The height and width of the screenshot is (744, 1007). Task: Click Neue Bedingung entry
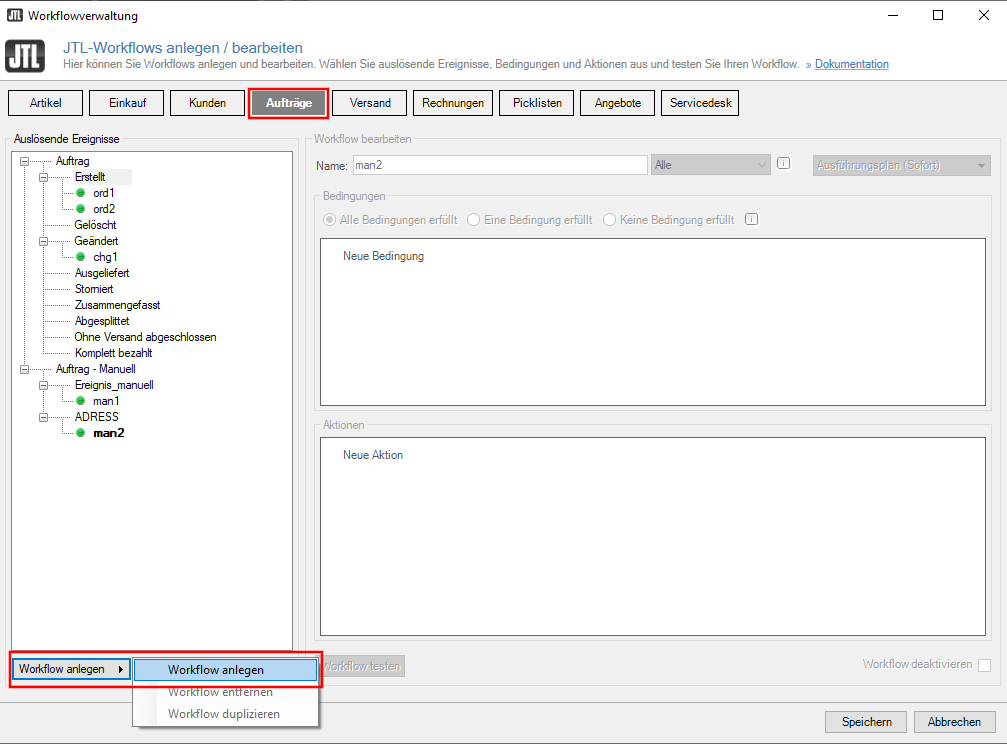[x=383, y=256]
